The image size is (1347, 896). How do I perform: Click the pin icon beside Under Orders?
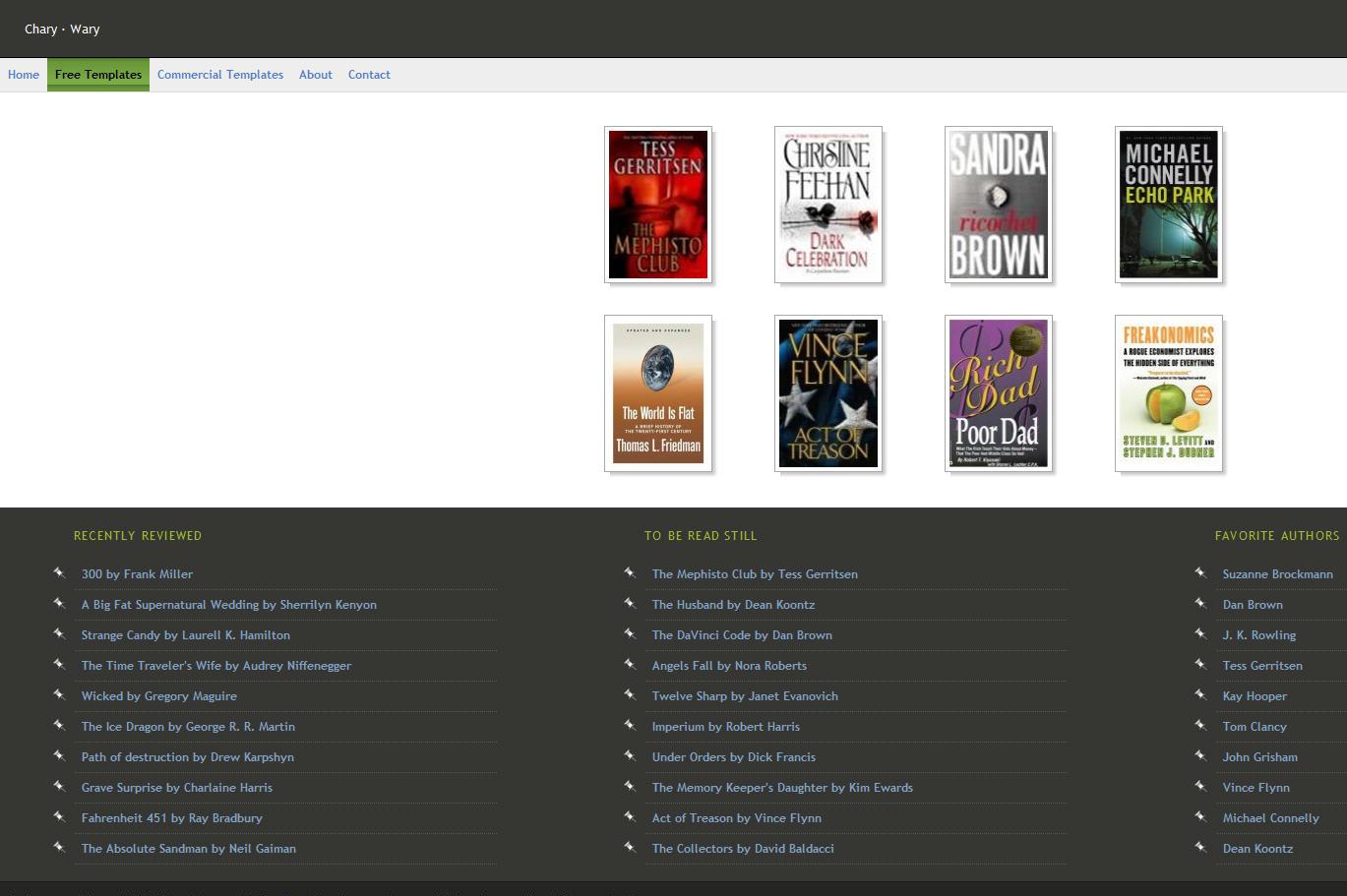[x=630, y=755]
